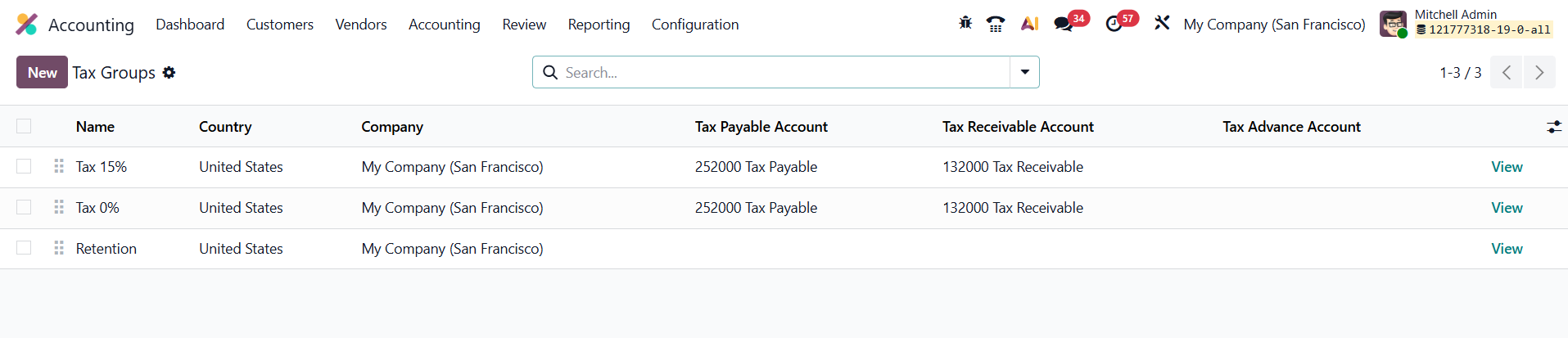1568x338 pixels.
Task: Create a New tax group
Action: [x=42, y=72]
